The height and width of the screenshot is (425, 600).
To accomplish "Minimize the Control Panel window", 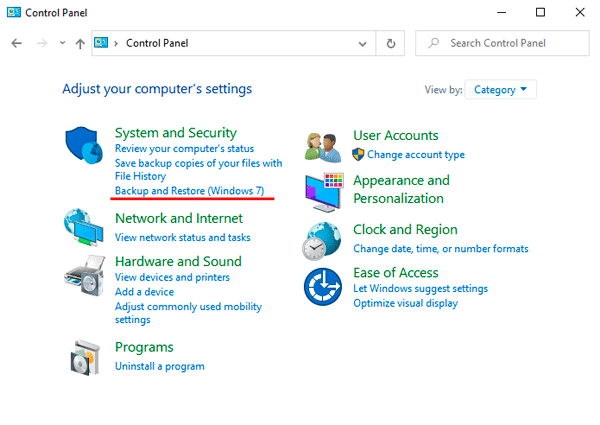I will click(x=501, y=13).
